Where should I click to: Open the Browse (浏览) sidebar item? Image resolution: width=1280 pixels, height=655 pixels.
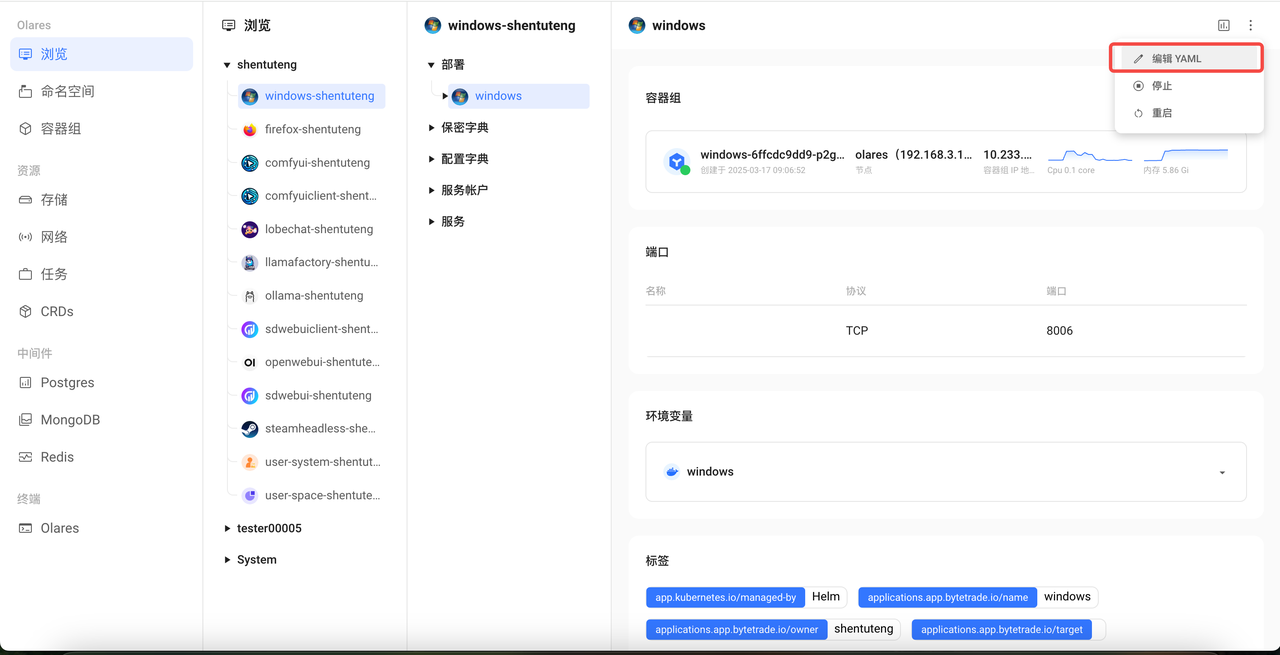click(x=101, y=54)
